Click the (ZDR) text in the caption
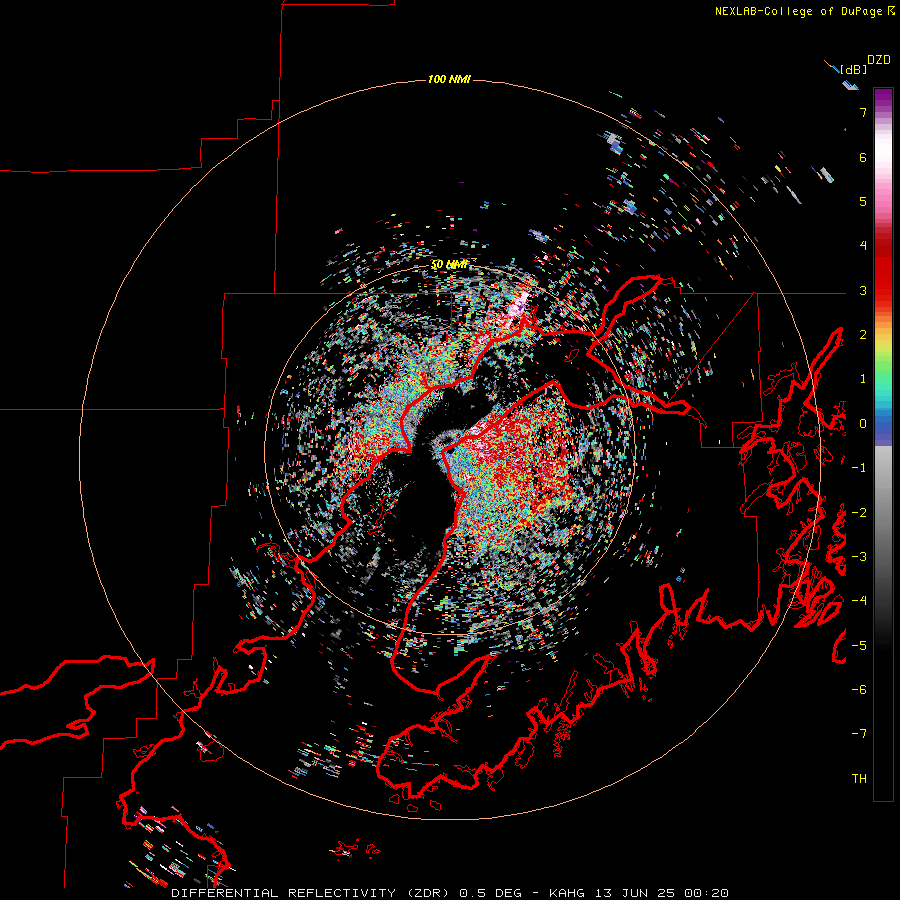Image resolution: width=900 pixels, height=900 pixels. [429, 893]
